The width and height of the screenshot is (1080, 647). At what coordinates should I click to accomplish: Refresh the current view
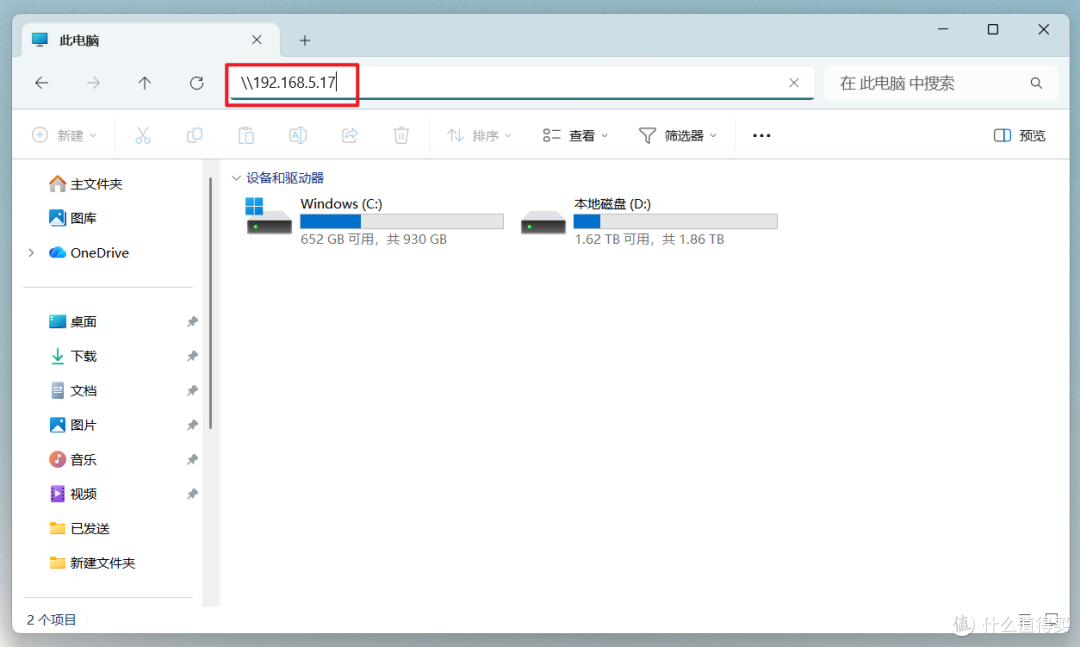point(197,83)
